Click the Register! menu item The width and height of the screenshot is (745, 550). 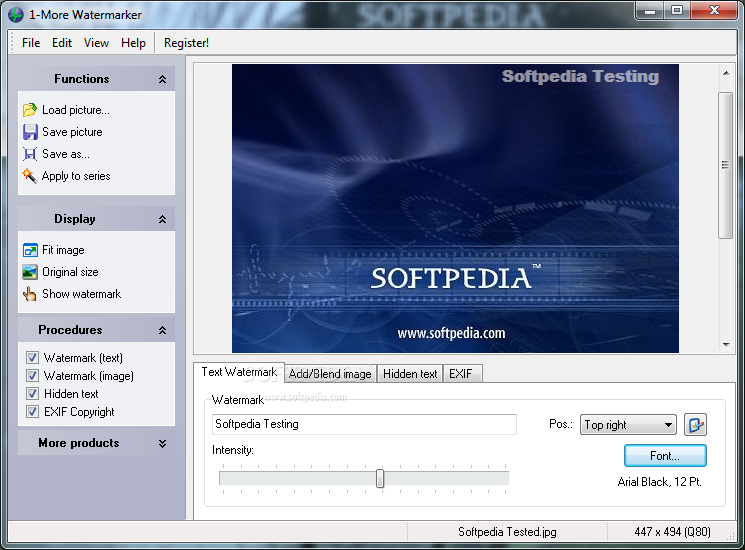click(186, 43)
